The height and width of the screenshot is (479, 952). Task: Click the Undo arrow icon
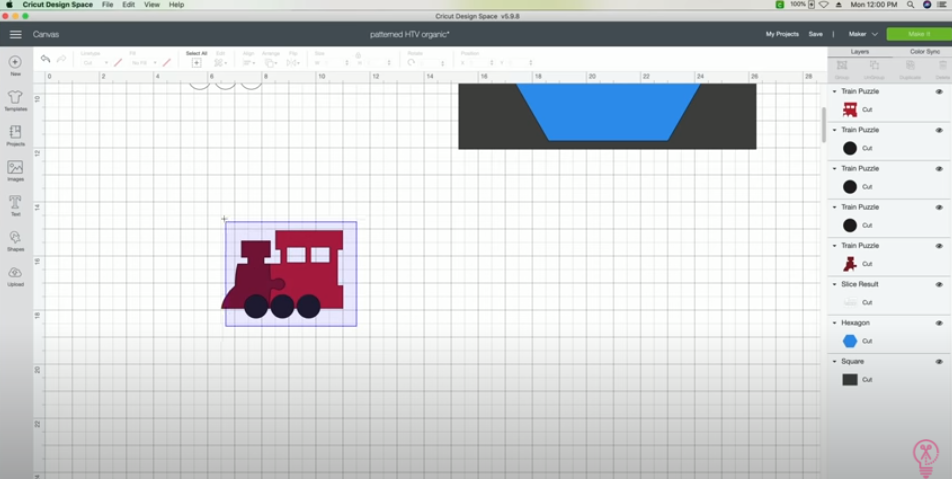[x=46, y=59]
